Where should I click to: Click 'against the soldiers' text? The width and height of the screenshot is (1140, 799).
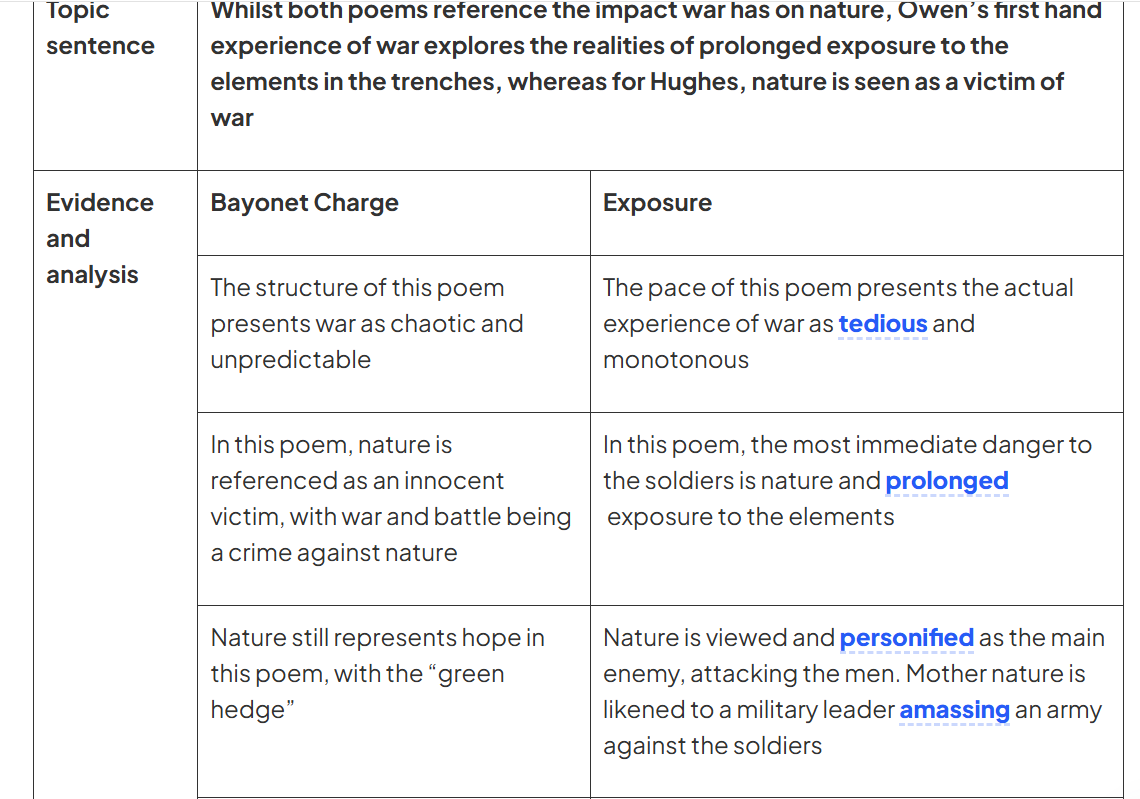tap(712, 746)
